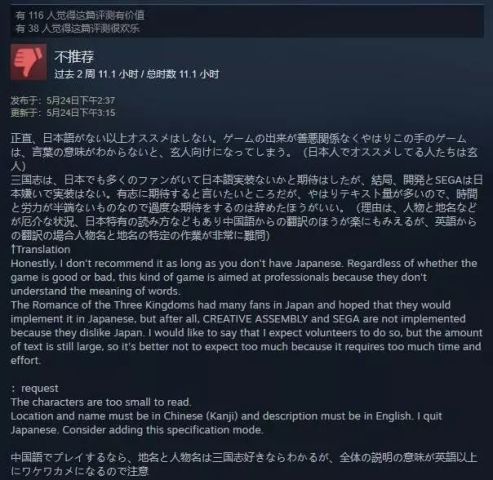The width and height of the screenshot is (493, 480).
Task: Click the words CREATIVE ASSEMBLY in the review
Action: tap(255, 319)
